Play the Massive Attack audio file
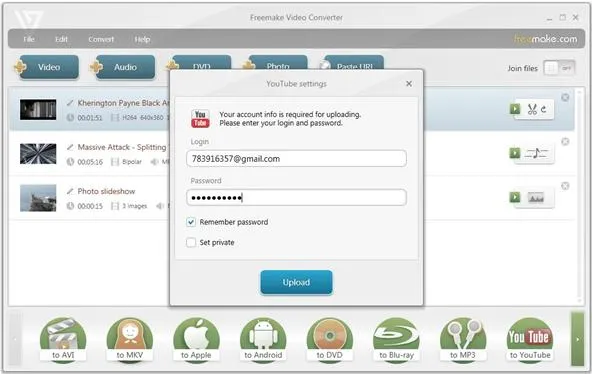 pos(515,153)
